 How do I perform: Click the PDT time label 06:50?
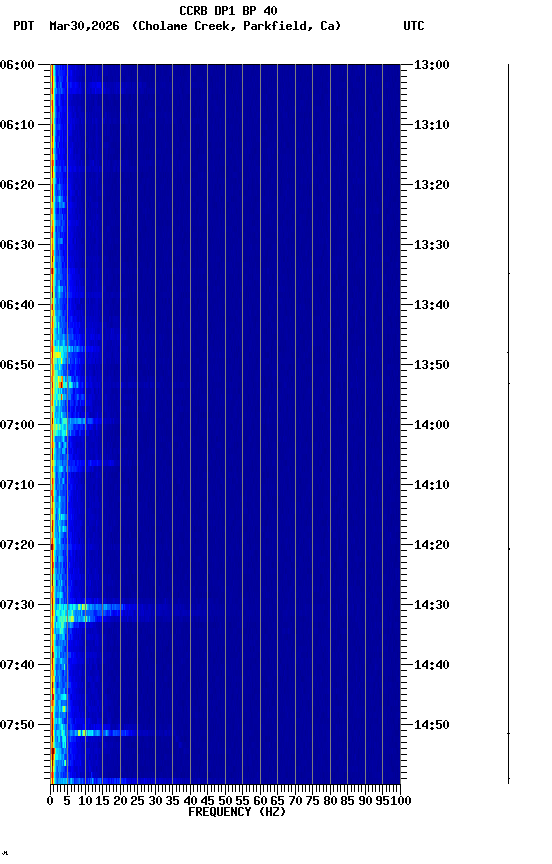(x=17, y=365)
